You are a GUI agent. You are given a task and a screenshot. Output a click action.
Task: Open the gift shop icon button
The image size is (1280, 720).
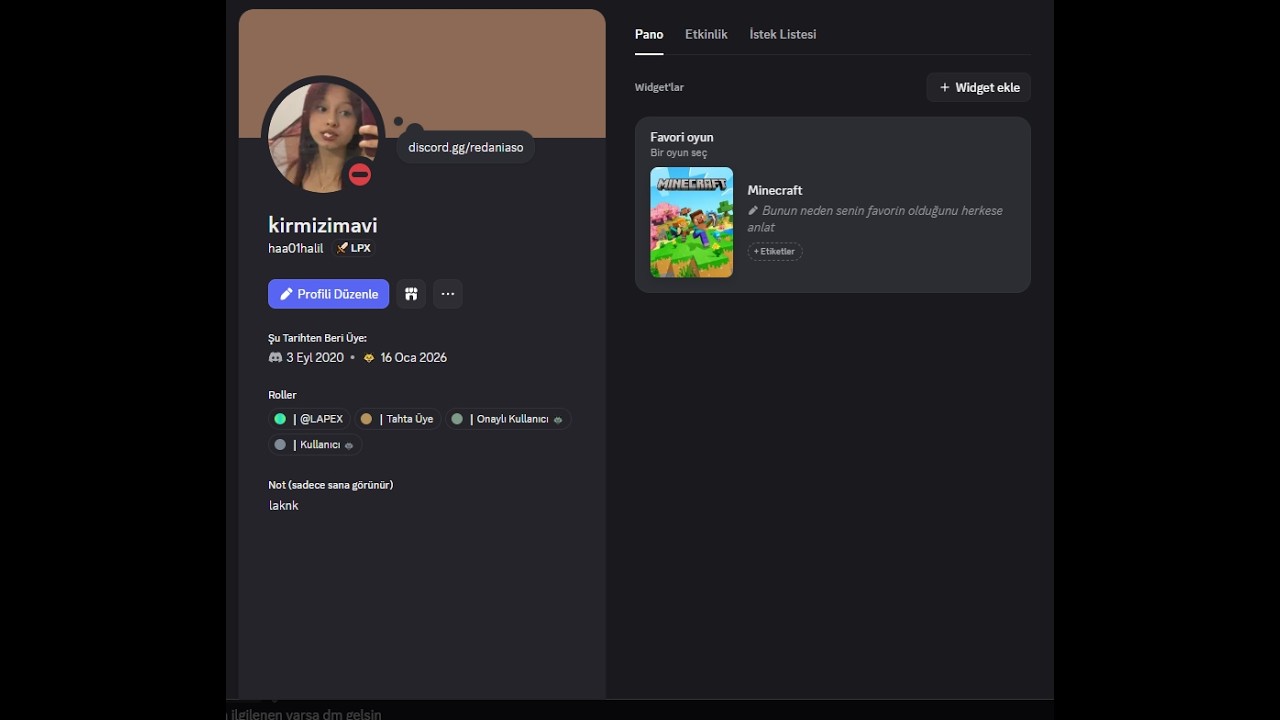click(411, 294)
